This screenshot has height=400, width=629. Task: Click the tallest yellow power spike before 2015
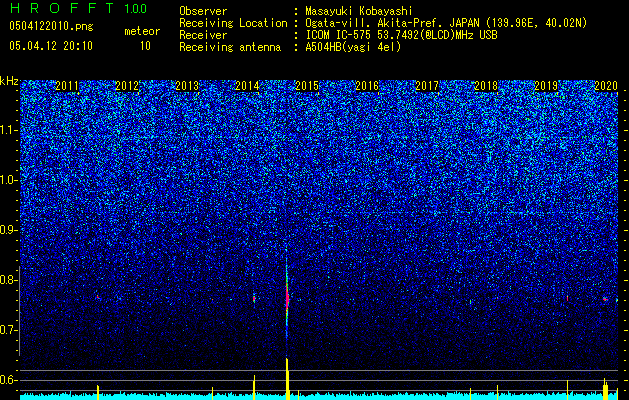[x=287, y=379]
